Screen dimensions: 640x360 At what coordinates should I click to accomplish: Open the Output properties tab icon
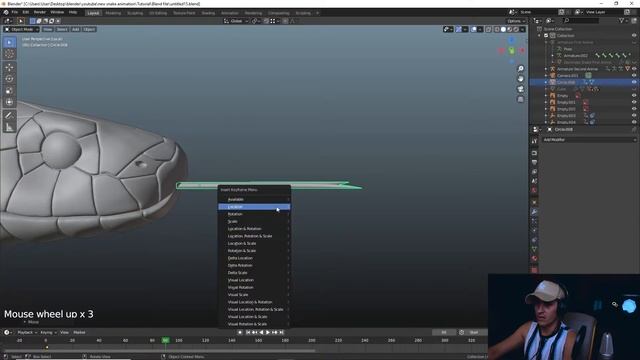[x=534, y=162]
